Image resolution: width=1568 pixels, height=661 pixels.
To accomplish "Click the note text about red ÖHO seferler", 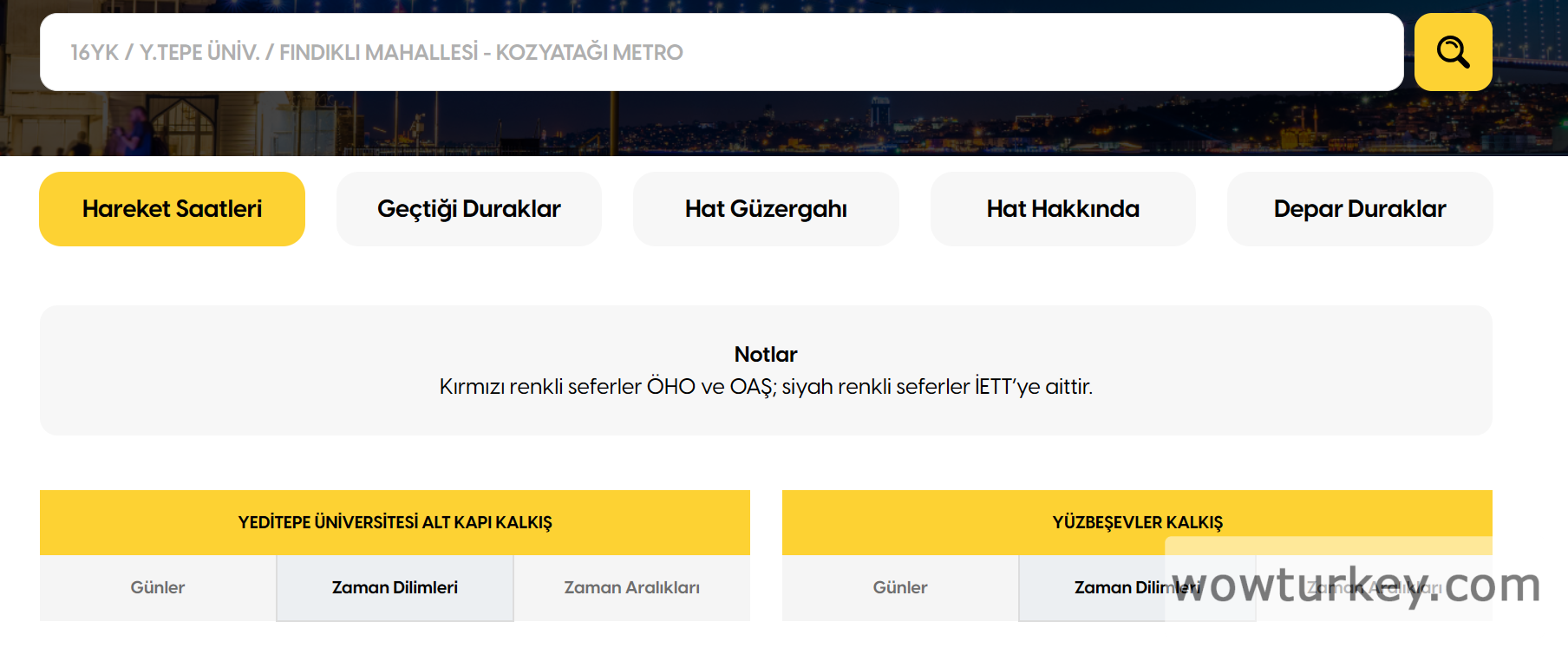I will (x=766, y=387).
